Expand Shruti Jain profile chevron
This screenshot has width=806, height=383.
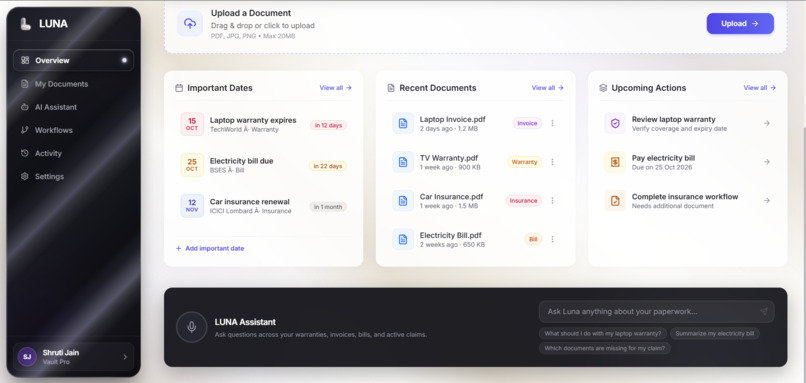[x=125, y=357]
